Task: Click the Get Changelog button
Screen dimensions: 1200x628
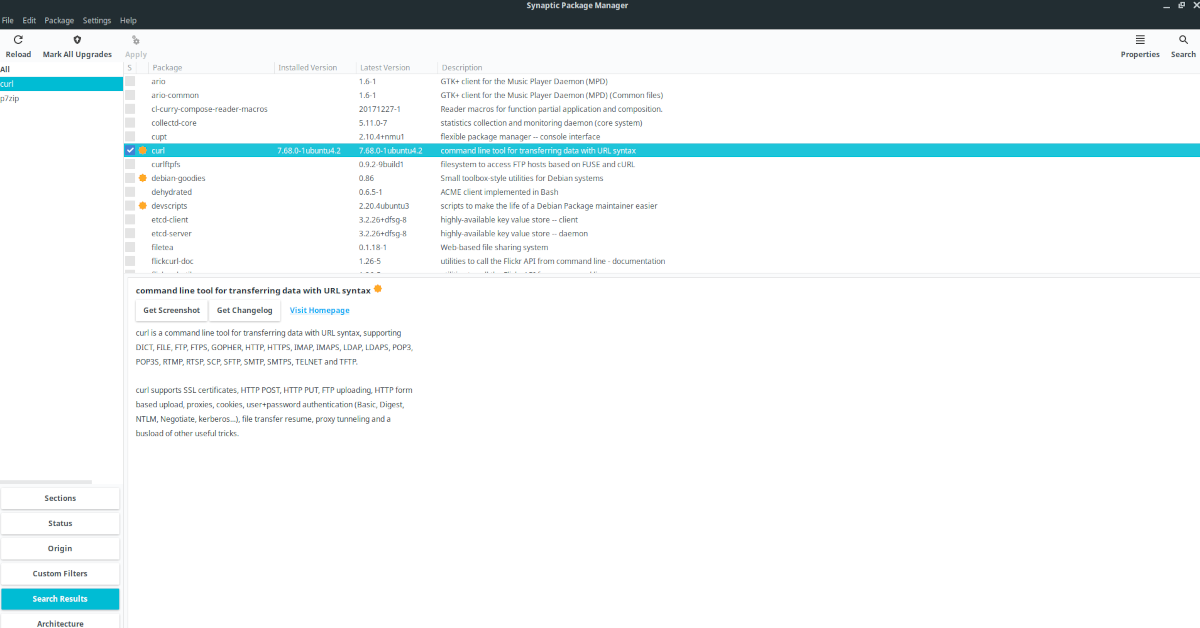Action: tap(244, 310)
